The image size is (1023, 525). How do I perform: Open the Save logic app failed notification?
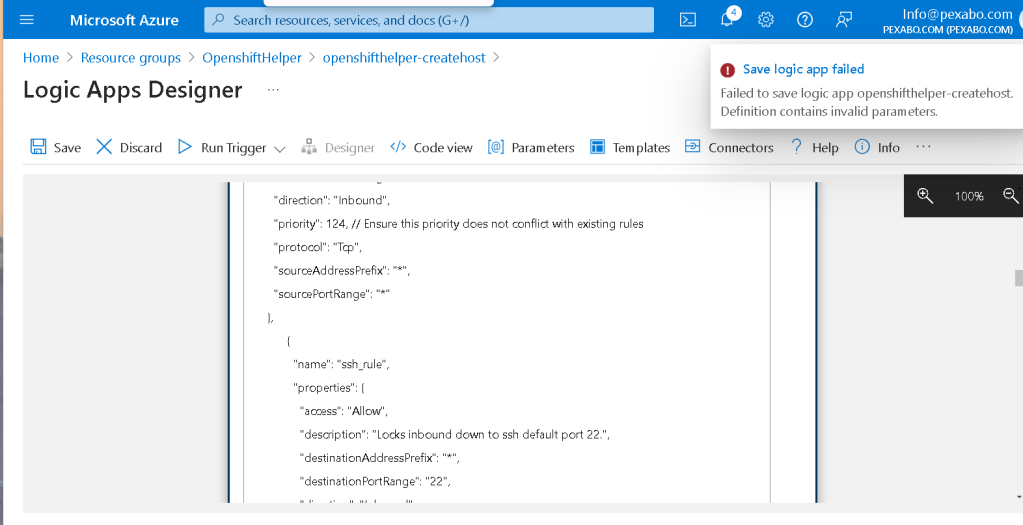804,69
